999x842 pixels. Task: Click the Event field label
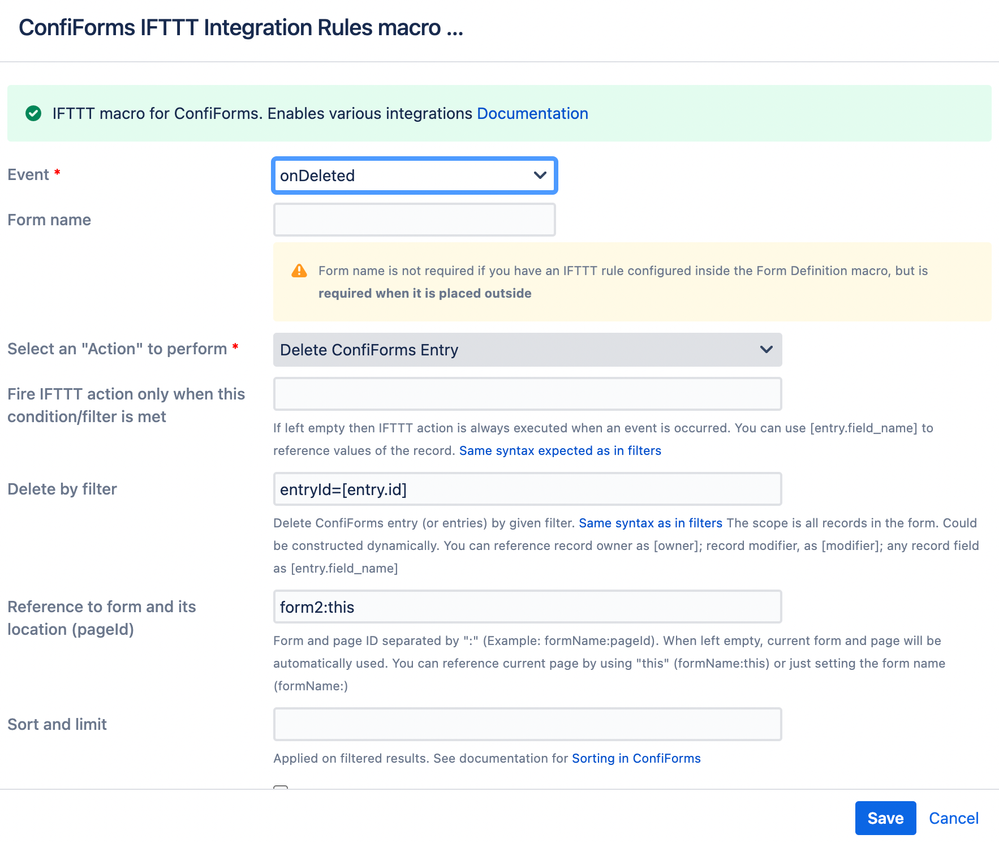coord(28,175)
